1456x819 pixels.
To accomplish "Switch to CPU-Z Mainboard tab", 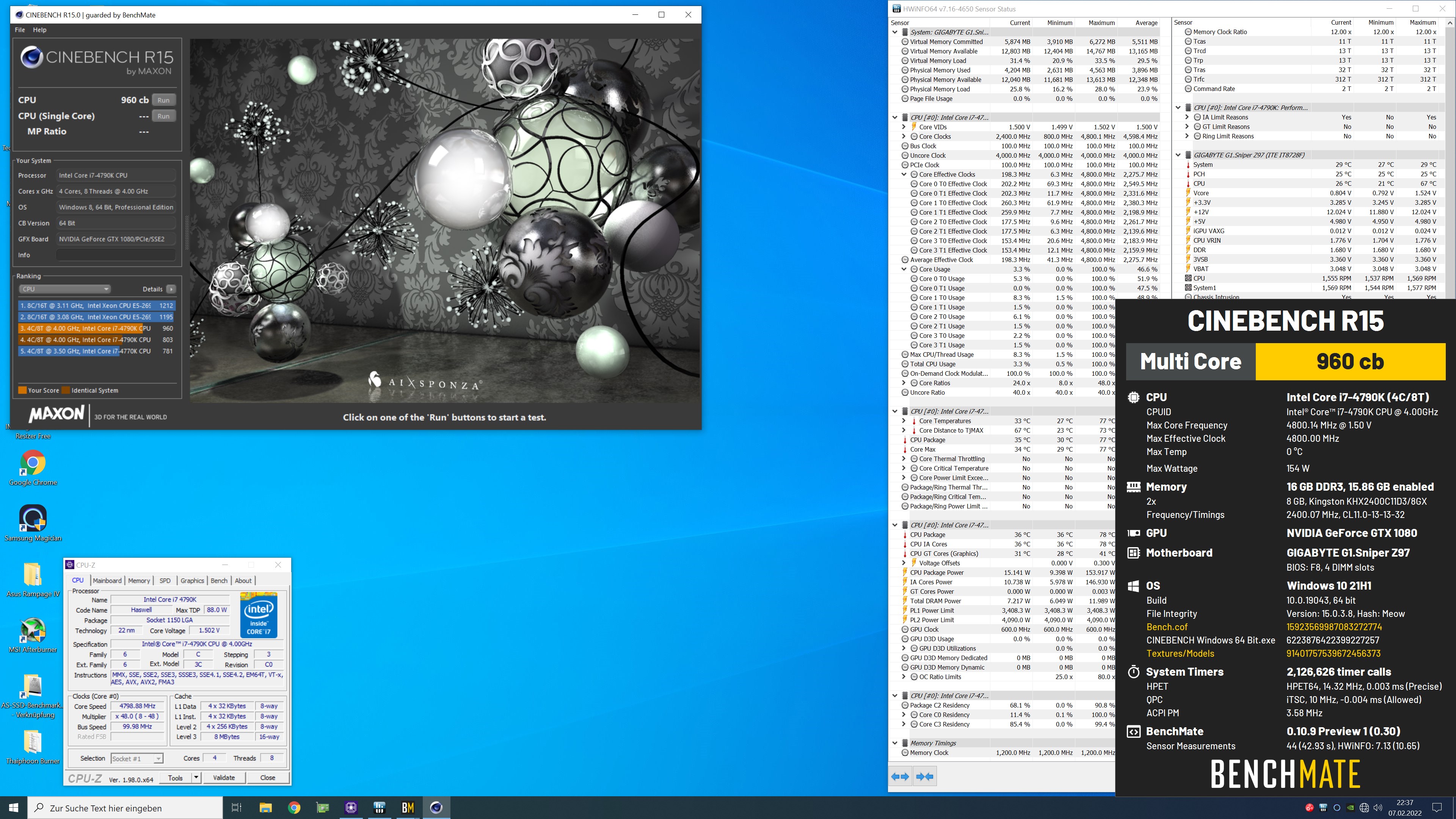I will (x=107, y=581).
